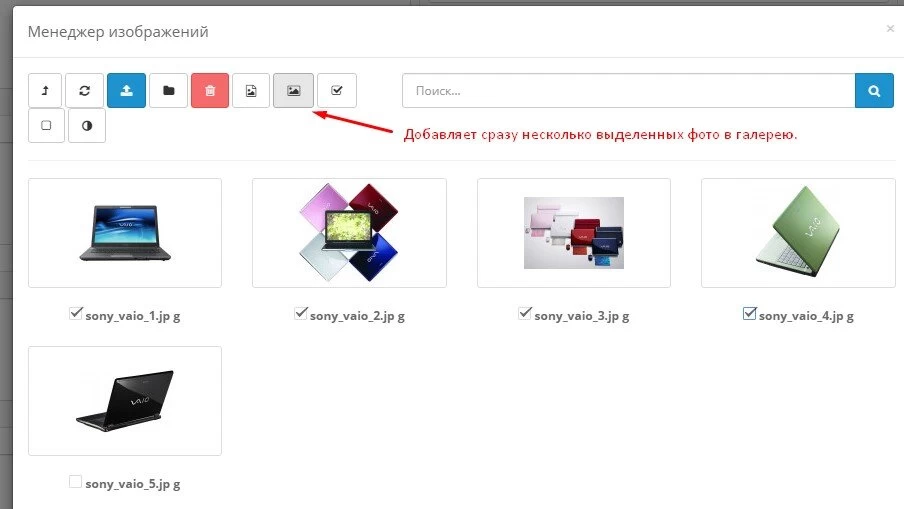Click the blue upload button
The height and width of the screenshot is (509, 904).
click(126, 91)
